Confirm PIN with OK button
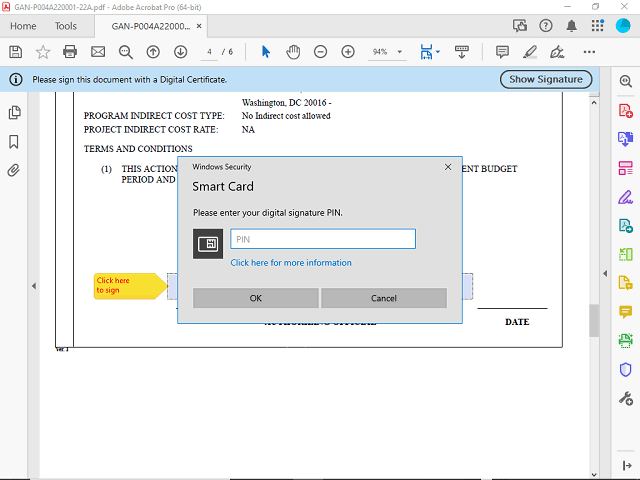The height and width of the screenshot is (480, 640). (x=256, y=298)
